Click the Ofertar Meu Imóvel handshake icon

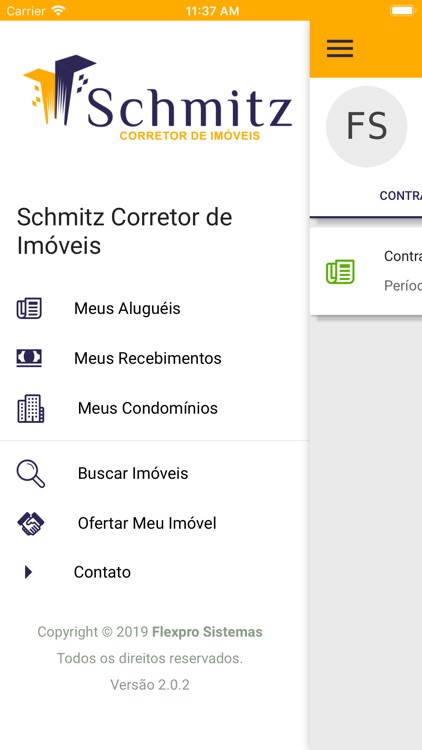click(x=31, y=523)
